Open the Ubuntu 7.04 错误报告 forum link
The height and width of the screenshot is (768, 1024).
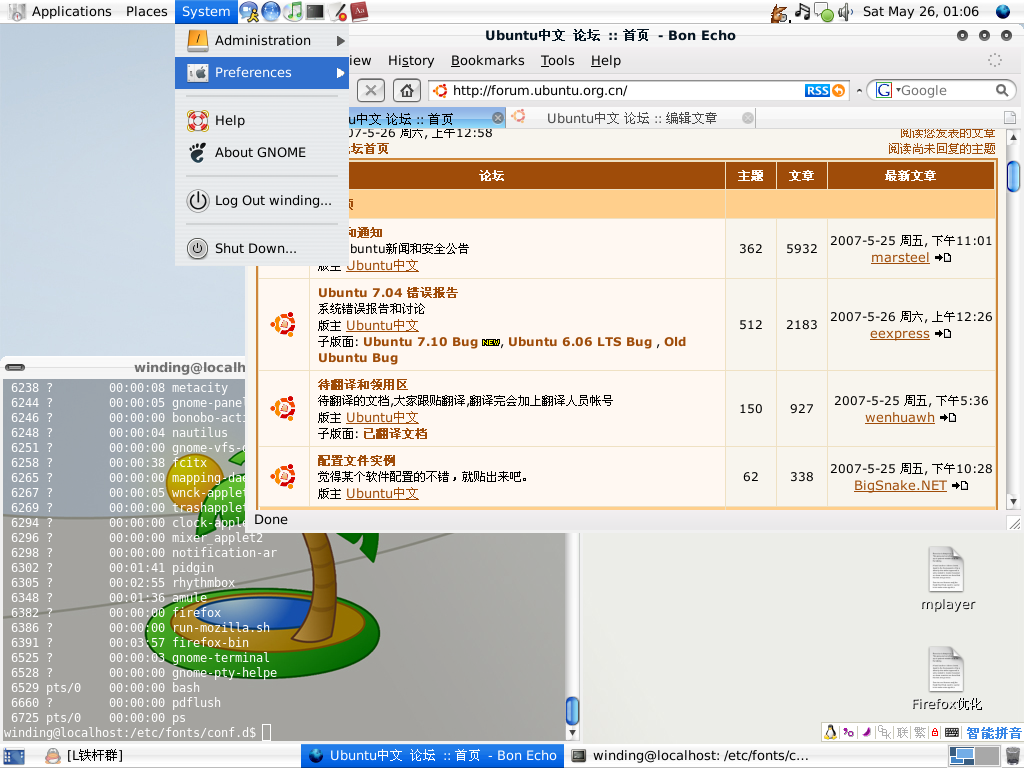tap(388, 293)
